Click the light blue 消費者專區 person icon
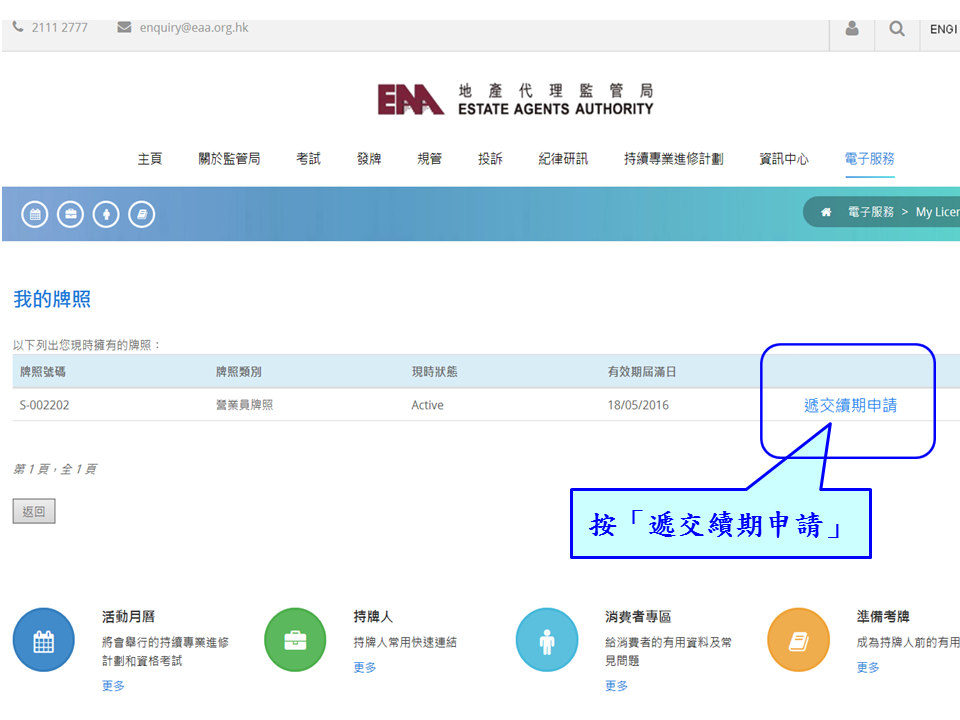Screen dimensions: 960x720 pyautogui.click(x=547, y=640)
